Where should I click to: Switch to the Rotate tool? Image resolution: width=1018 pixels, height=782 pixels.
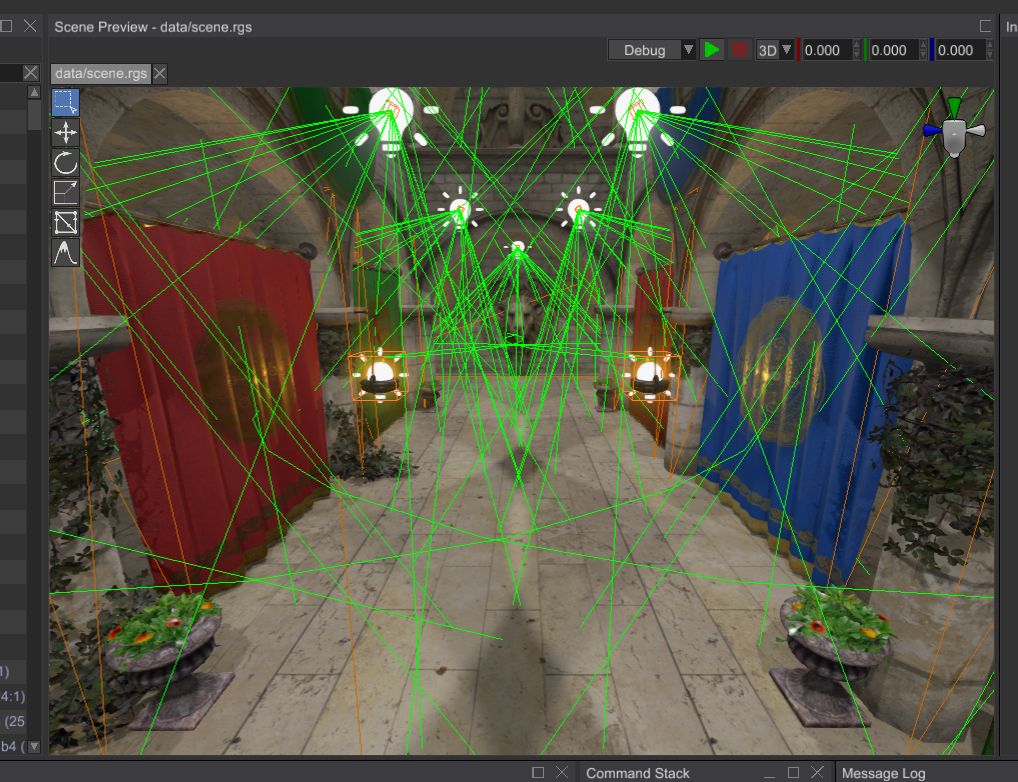66,162
